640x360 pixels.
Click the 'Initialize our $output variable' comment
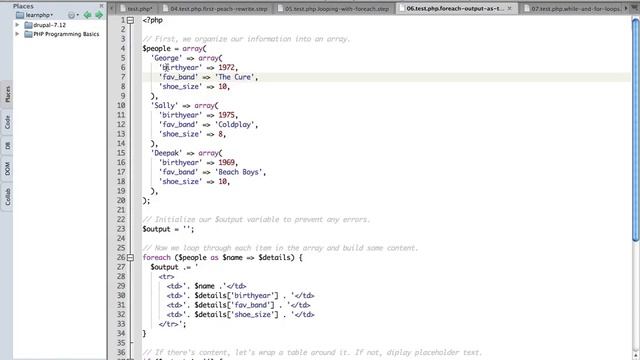256,220
